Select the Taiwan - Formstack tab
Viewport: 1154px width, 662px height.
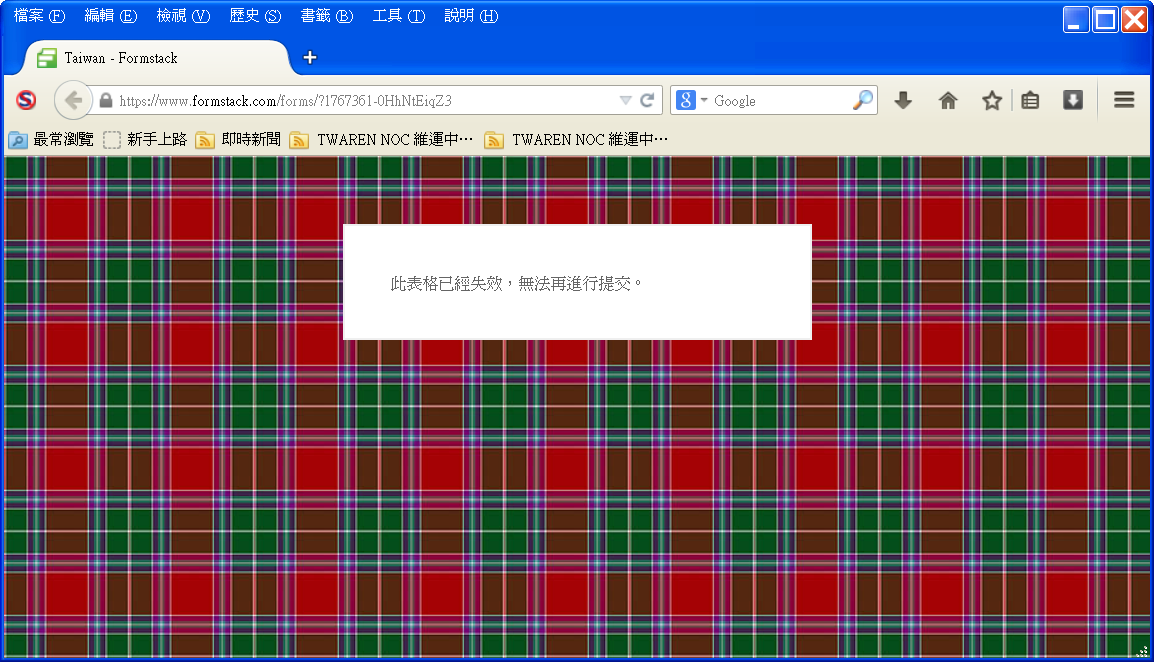tap(150, 58)
